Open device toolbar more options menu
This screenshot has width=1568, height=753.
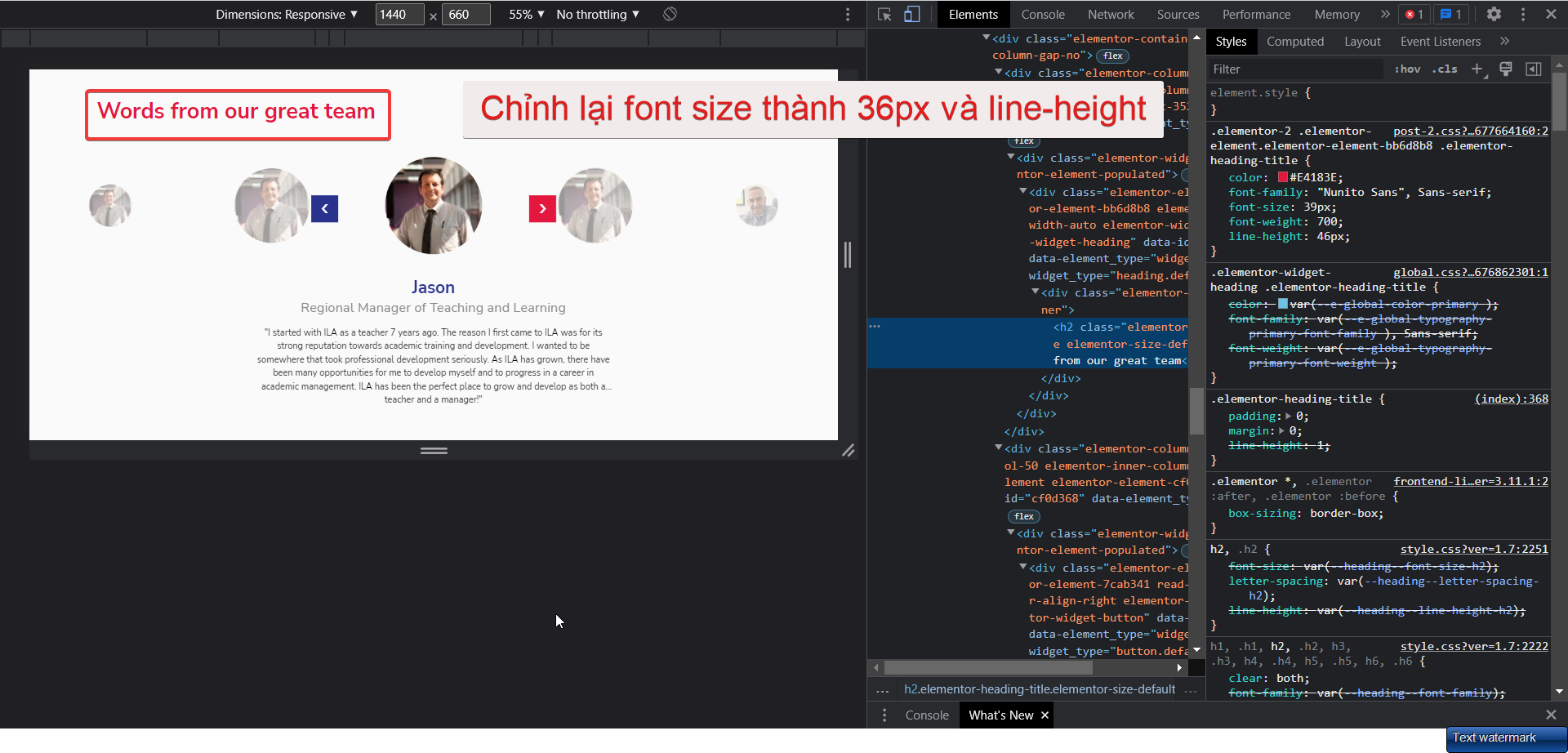pyautogui.click(x=848, y=14)
